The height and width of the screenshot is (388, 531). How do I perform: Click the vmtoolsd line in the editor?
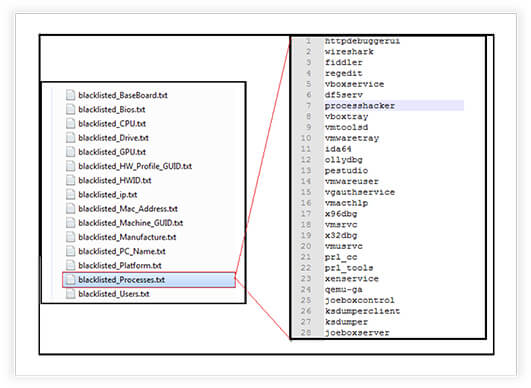[346, 128]
